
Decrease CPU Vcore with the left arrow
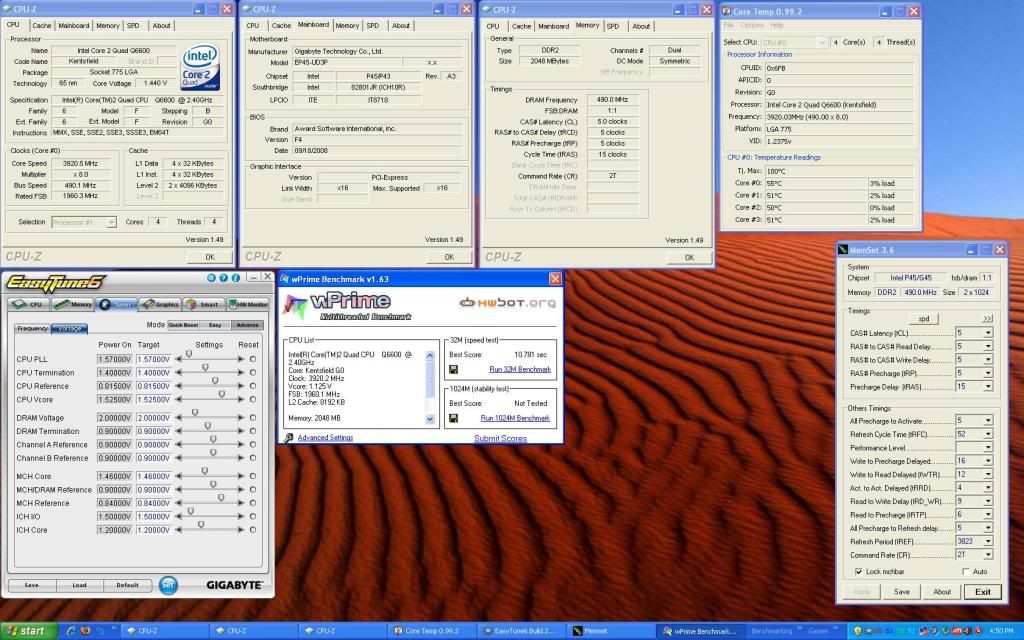(178, 399)
